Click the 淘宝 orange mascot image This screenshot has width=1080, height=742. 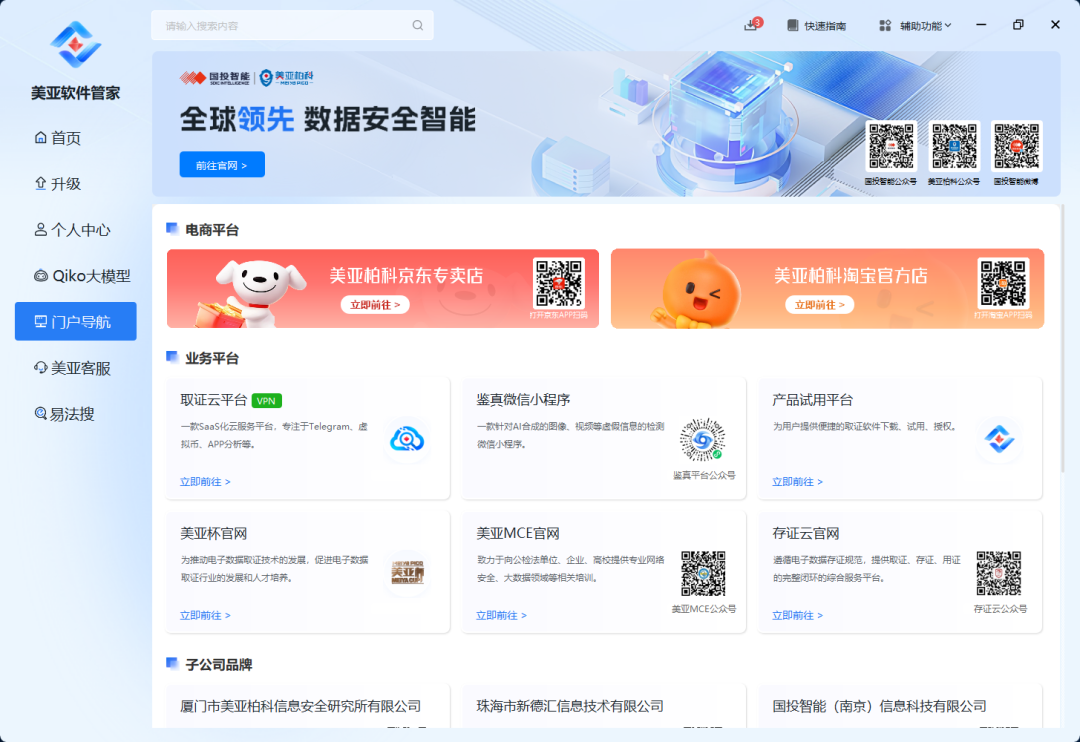pyautogui.click(x=696, y=290)
